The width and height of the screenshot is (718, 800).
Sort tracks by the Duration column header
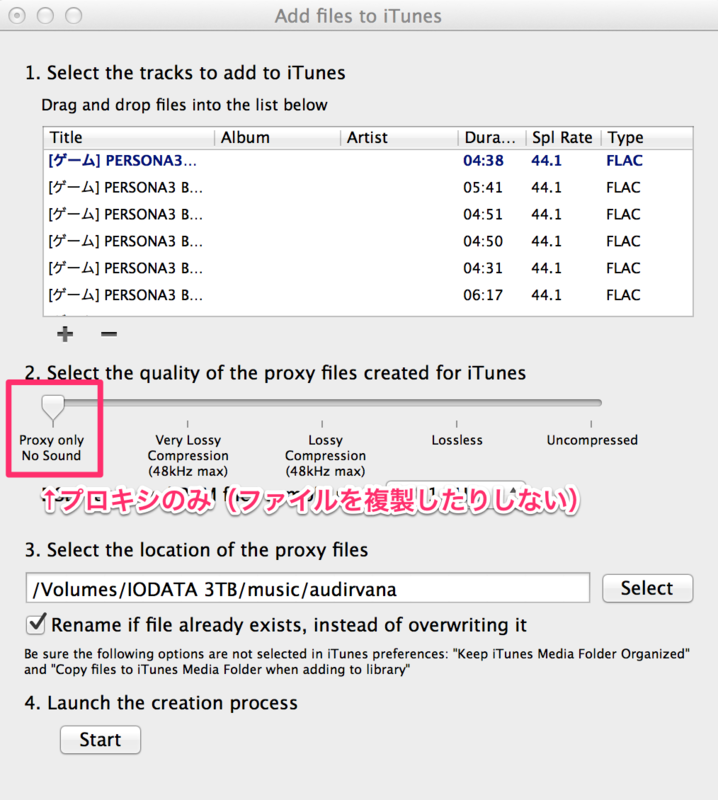point(492,138)
